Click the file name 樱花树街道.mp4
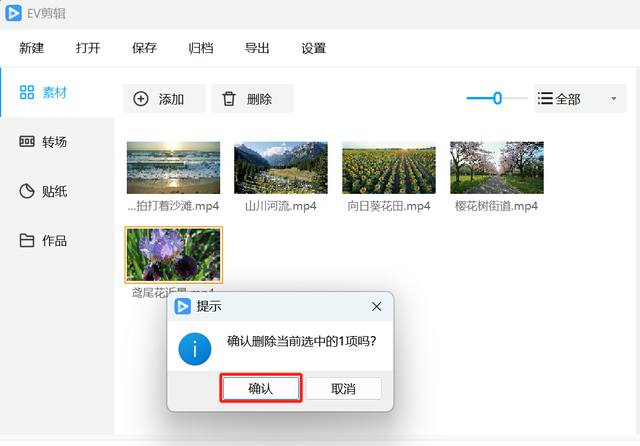This screenshot has height=446, width=640. pos(497,206)
